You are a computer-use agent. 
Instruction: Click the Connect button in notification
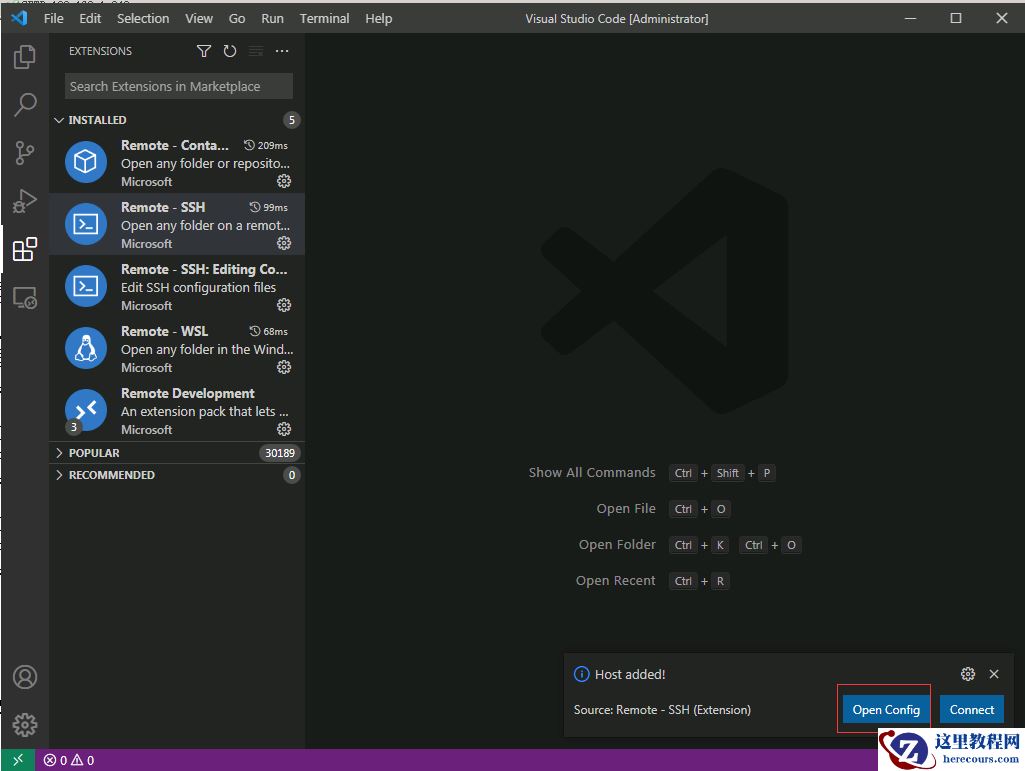(971, 709)
